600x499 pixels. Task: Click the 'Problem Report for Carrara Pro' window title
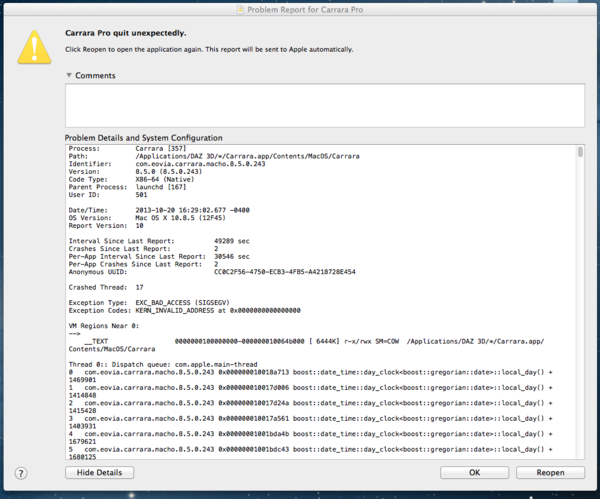[305, 10]
